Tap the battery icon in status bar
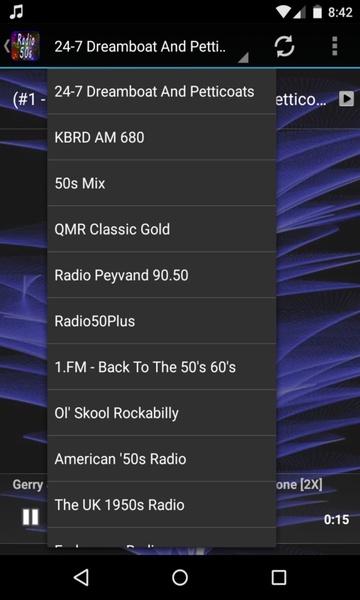The height and width of the screenshot is (600, 360). (x=317, y=12)
